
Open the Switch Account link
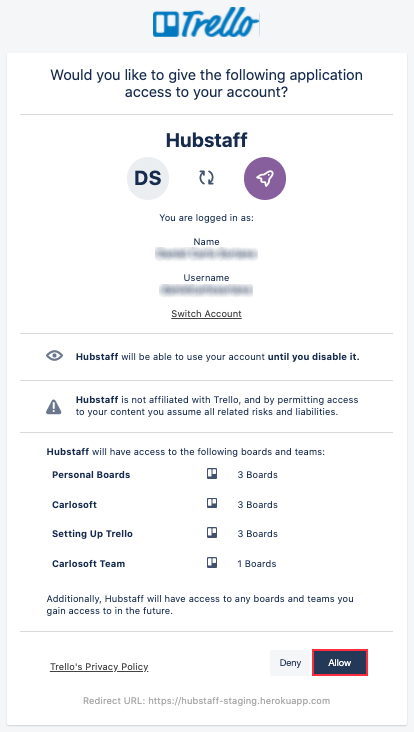[206, 314]
